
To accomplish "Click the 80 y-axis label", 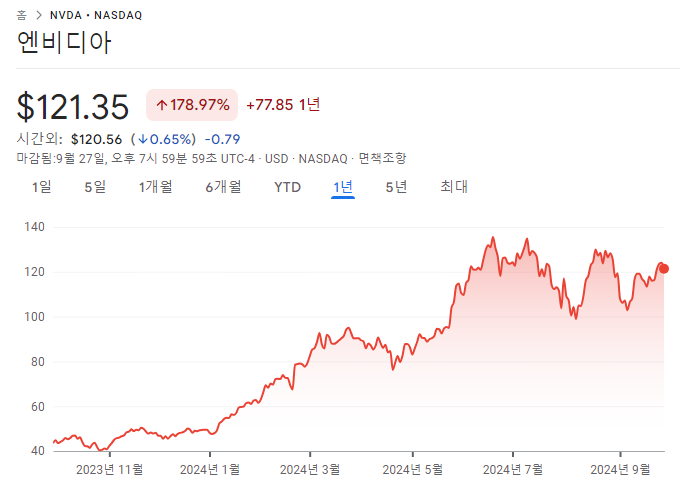I will point(38,362).
